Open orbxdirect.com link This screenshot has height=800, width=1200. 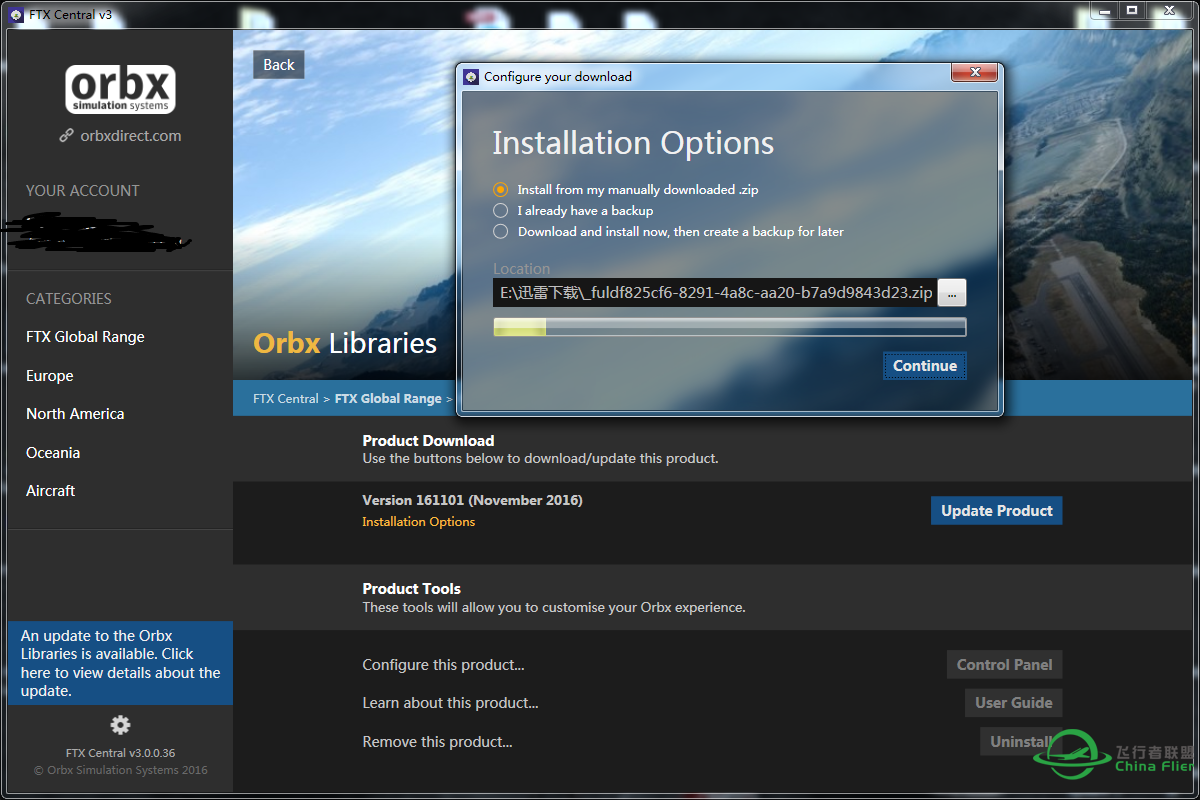click(131, 136)
